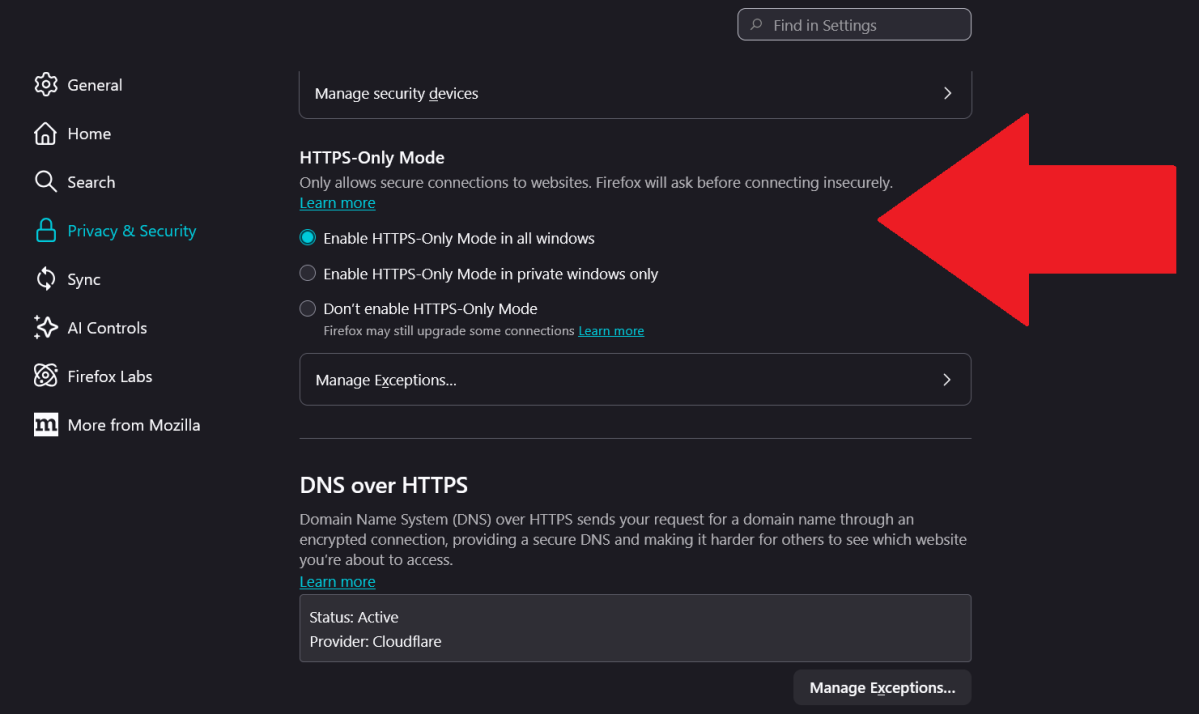Choose Don't enable HTTPS-Only Mode
Image resolution: width=1199 pixels, height=714 pixels.
307,308
